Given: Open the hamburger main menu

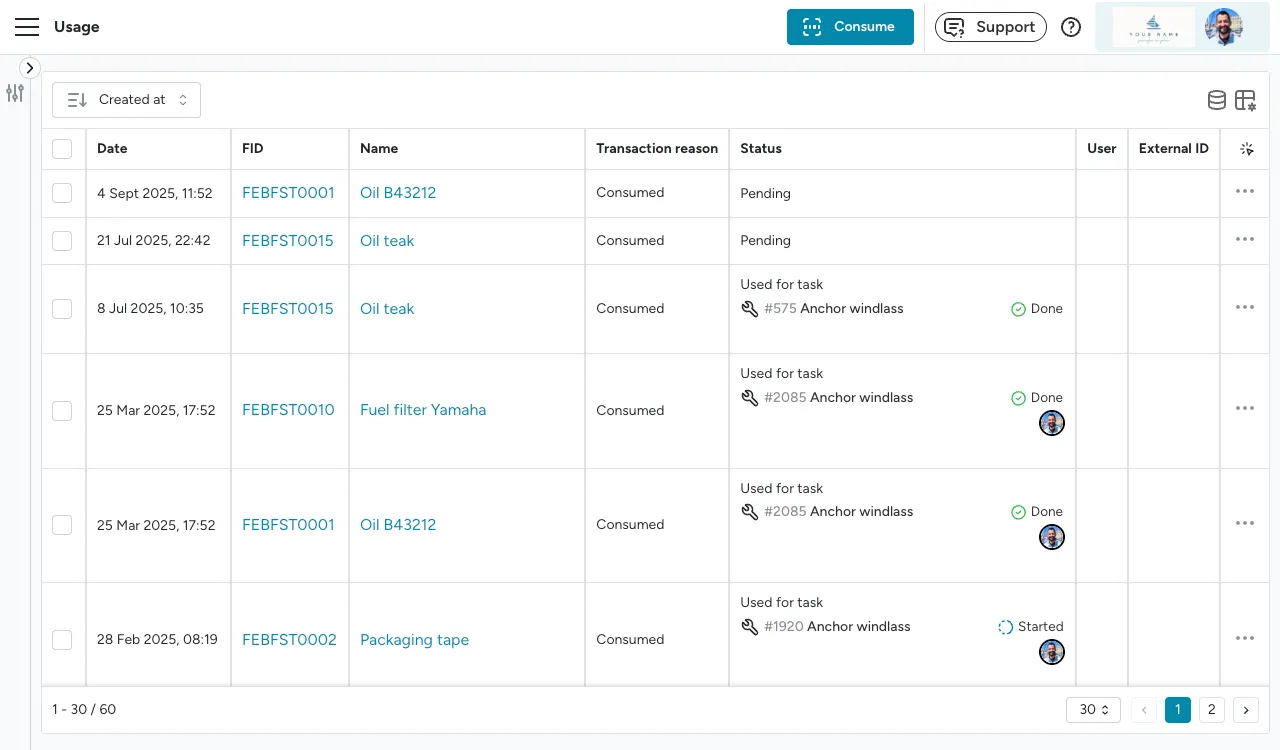Looking at the screenshot, I should click(x=27, y=27).
